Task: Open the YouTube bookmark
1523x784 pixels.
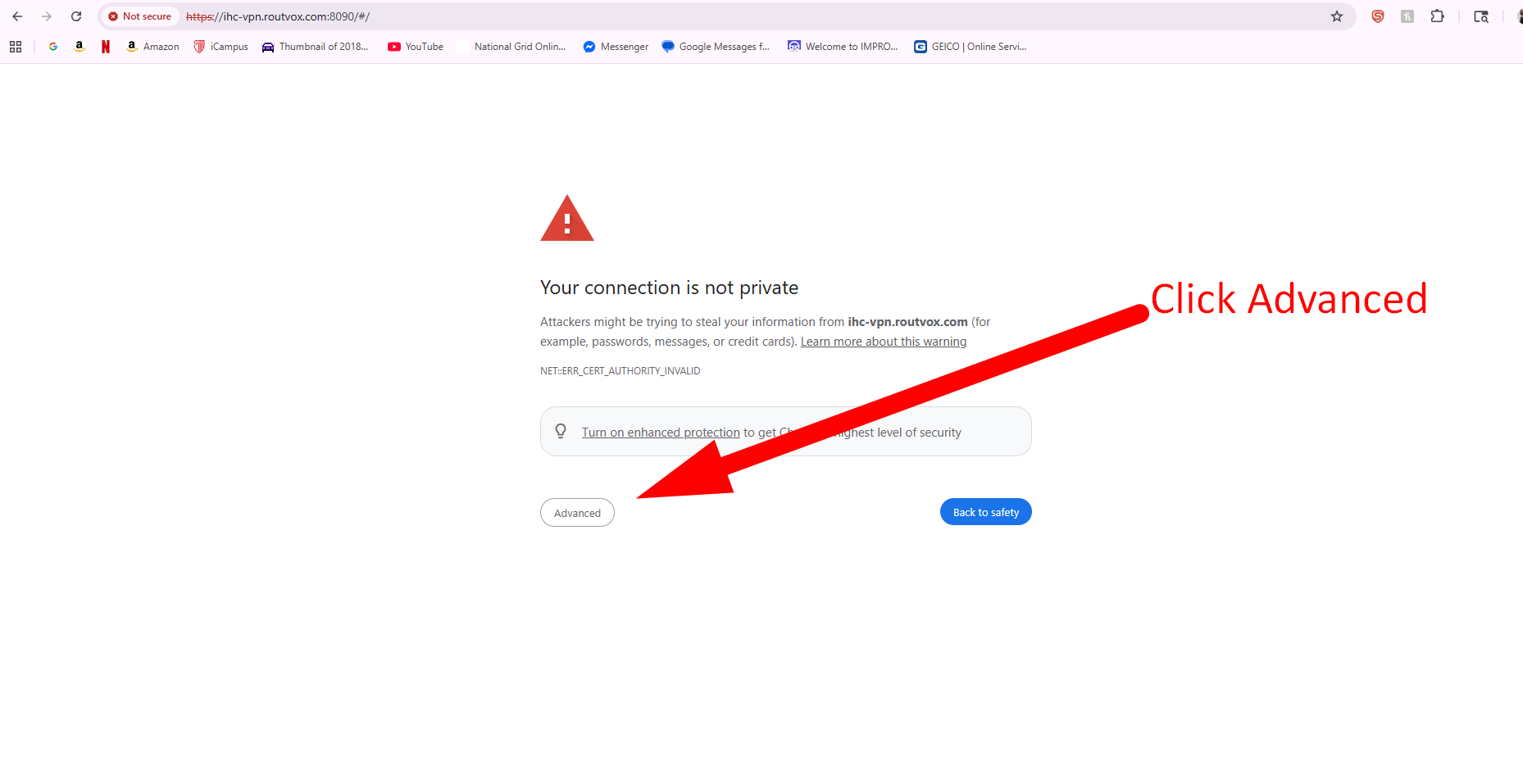Action: coord(416,47)
